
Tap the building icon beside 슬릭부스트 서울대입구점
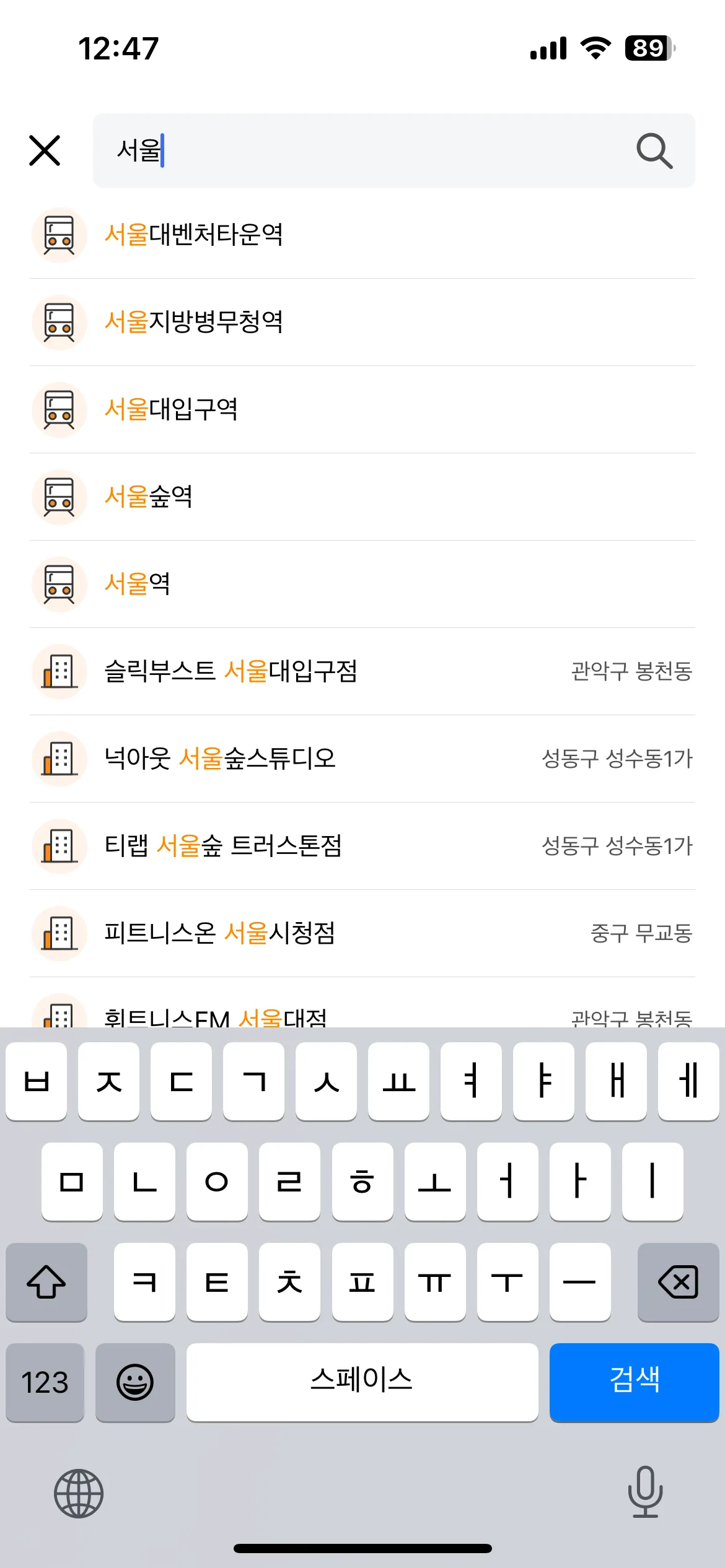[59, 671]
